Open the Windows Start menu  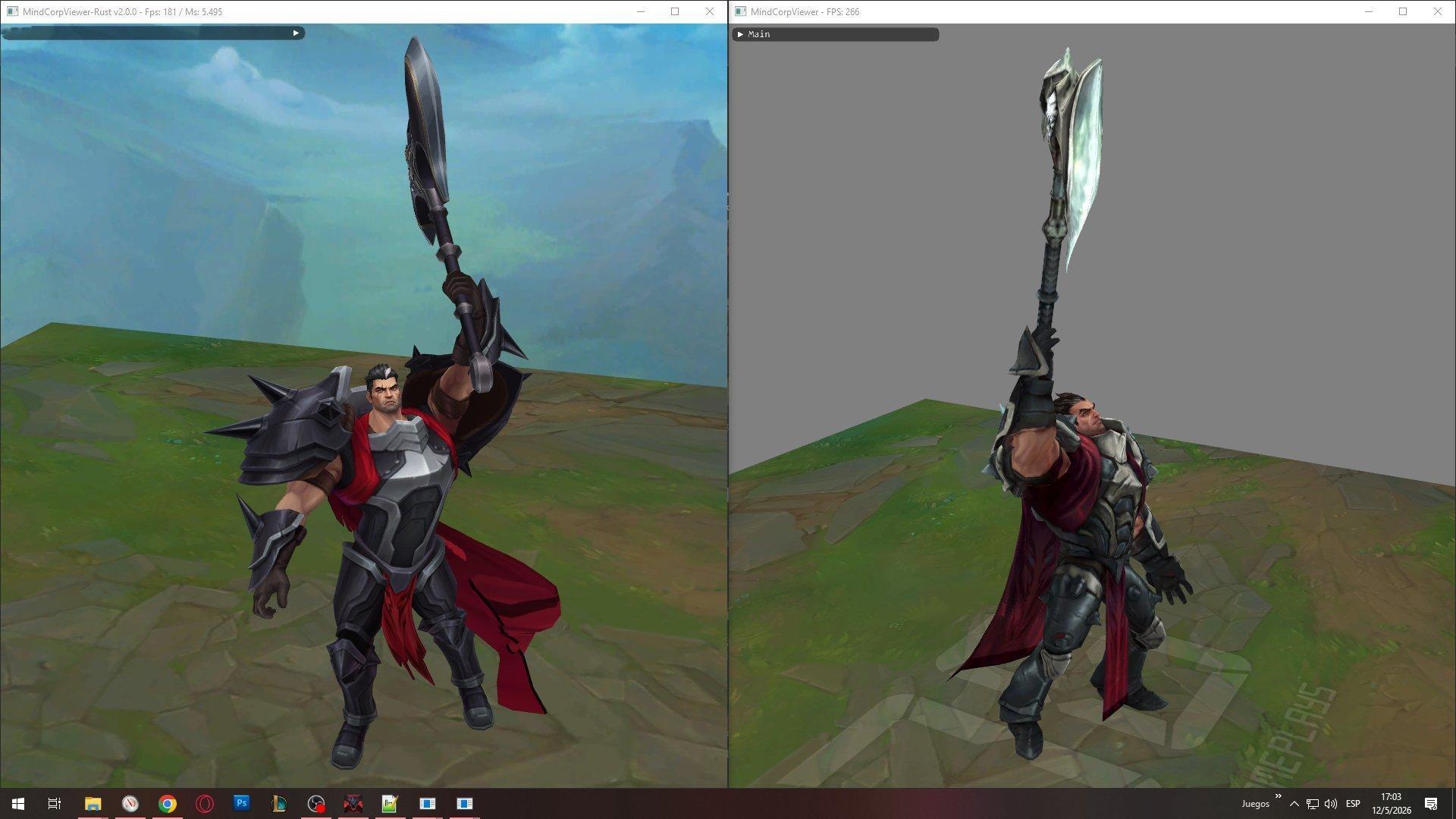click(18, 804)
